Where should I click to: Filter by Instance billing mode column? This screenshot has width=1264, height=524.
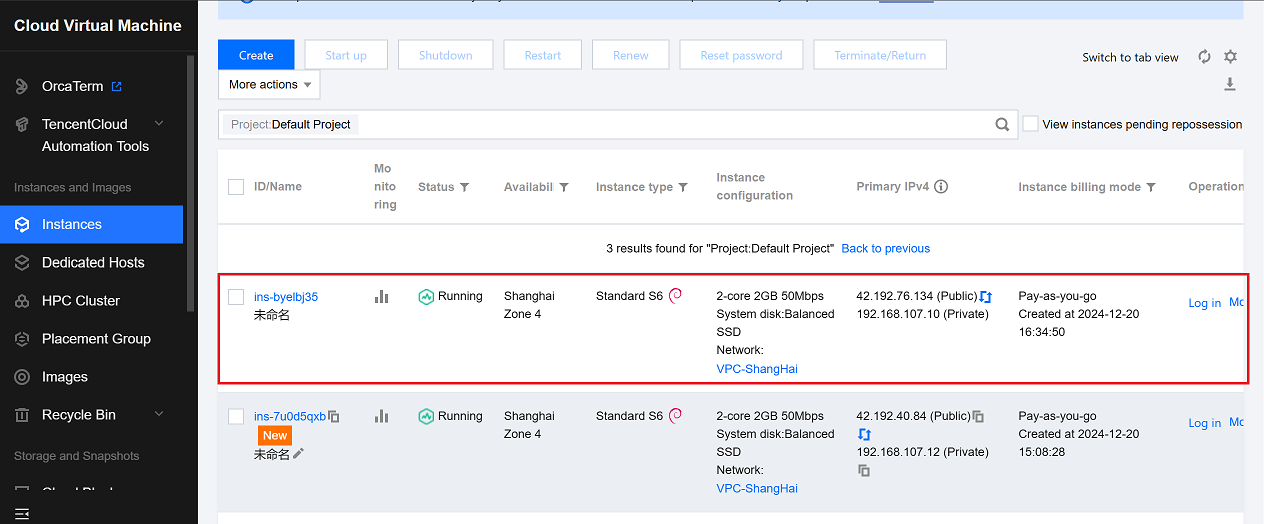coord(1151,187)
